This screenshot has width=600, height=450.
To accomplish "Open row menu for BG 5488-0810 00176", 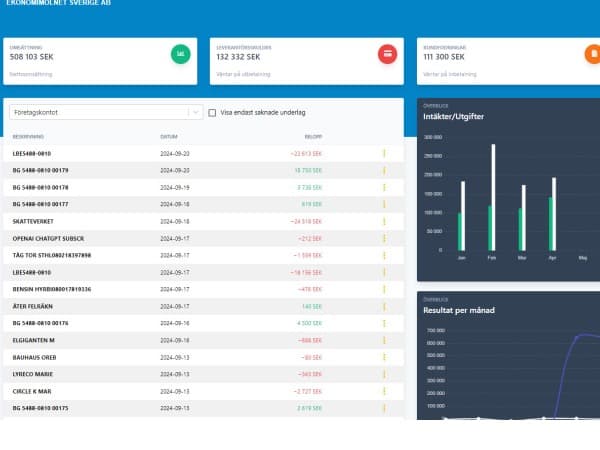I will tap(384, 323).
